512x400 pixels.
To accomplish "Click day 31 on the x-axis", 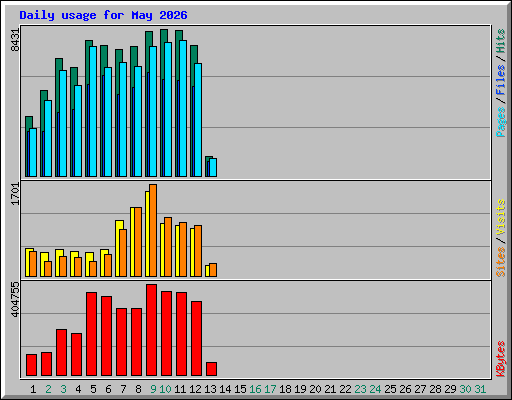I will coord(480,389).
